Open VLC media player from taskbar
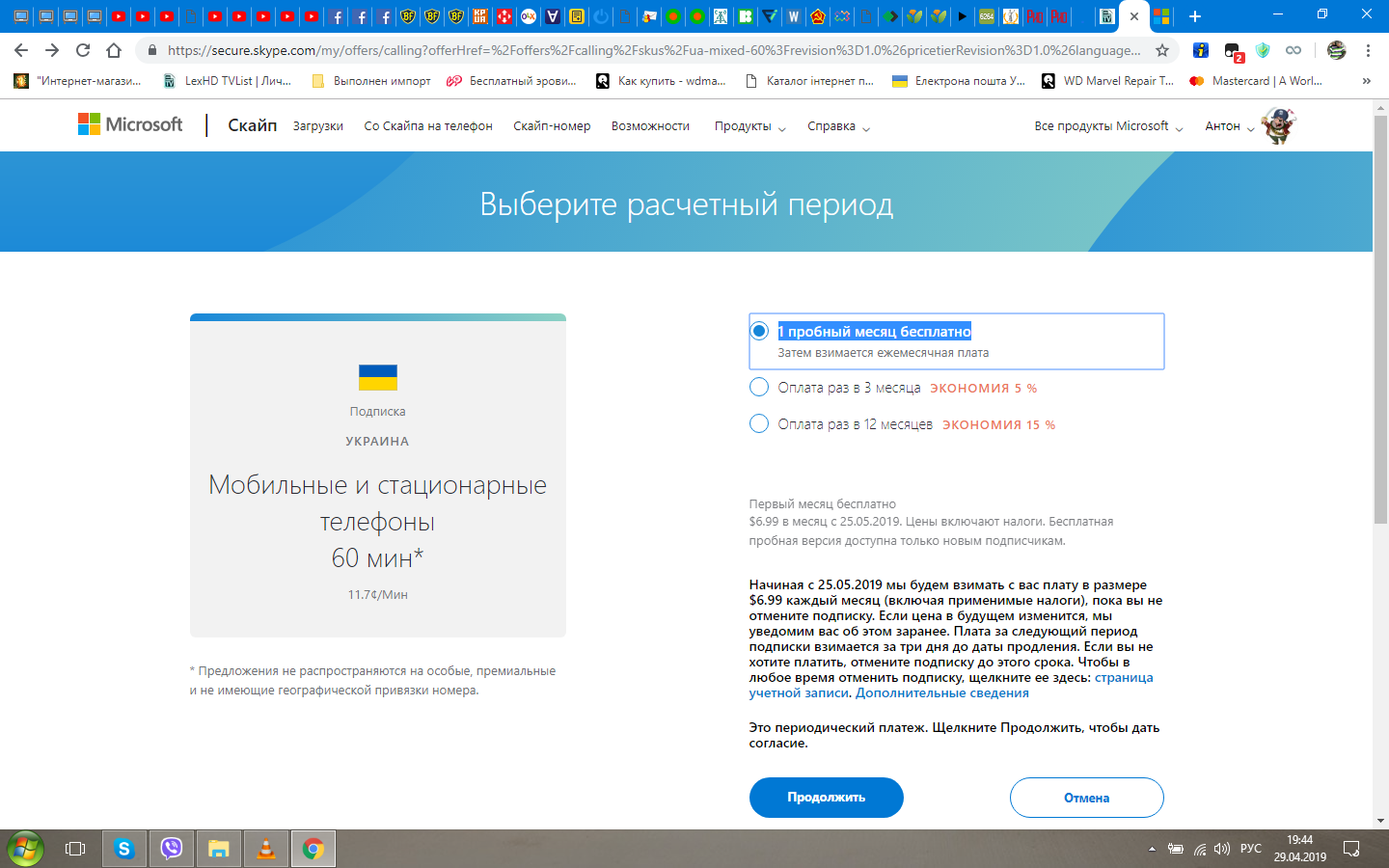 pos(266,849)
